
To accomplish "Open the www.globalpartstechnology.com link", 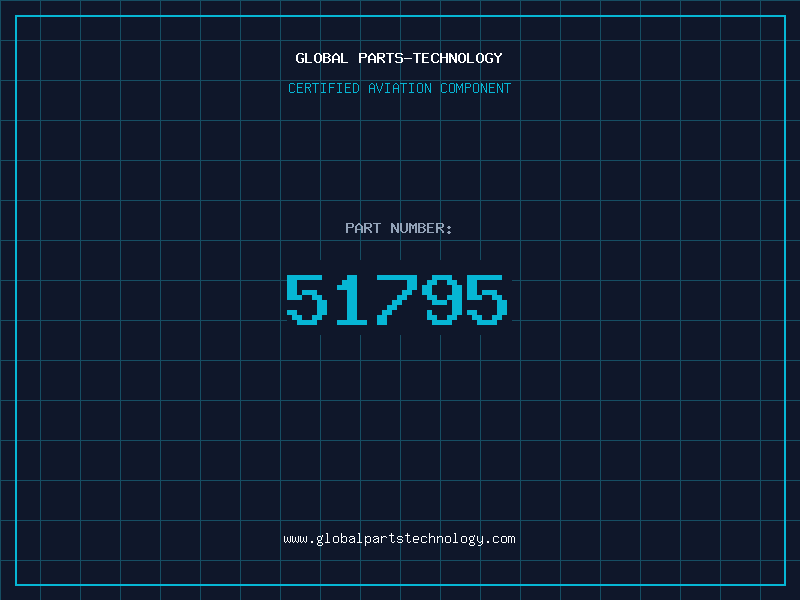I will (399, 539).
